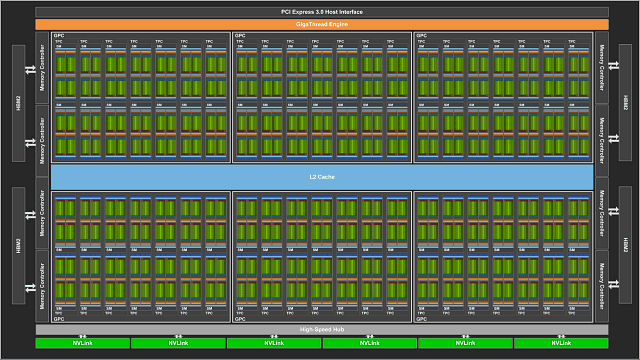
Task: Click the GPC label of bottom-right cluster
Action: coord(422,319)
